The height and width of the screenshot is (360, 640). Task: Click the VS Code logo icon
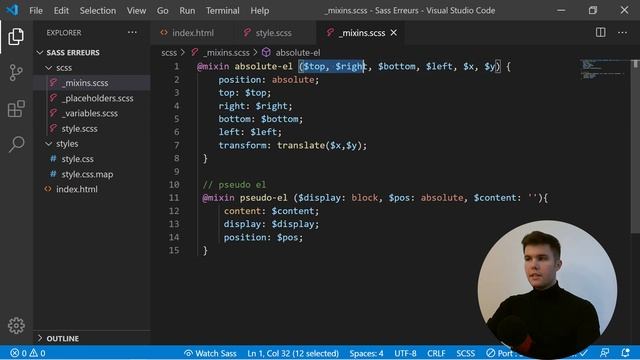click(12, 10)
